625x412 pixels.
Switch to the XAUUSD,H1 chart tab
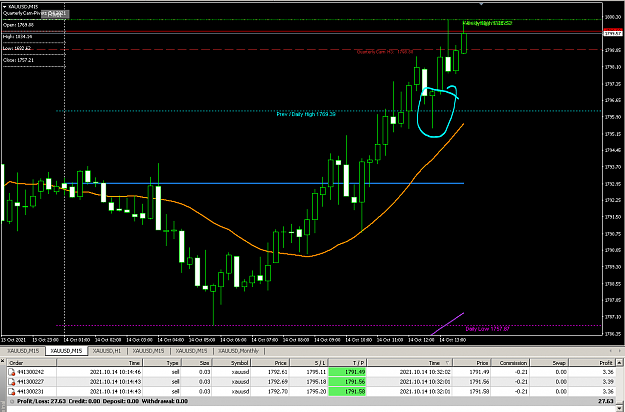pos(107,351)
